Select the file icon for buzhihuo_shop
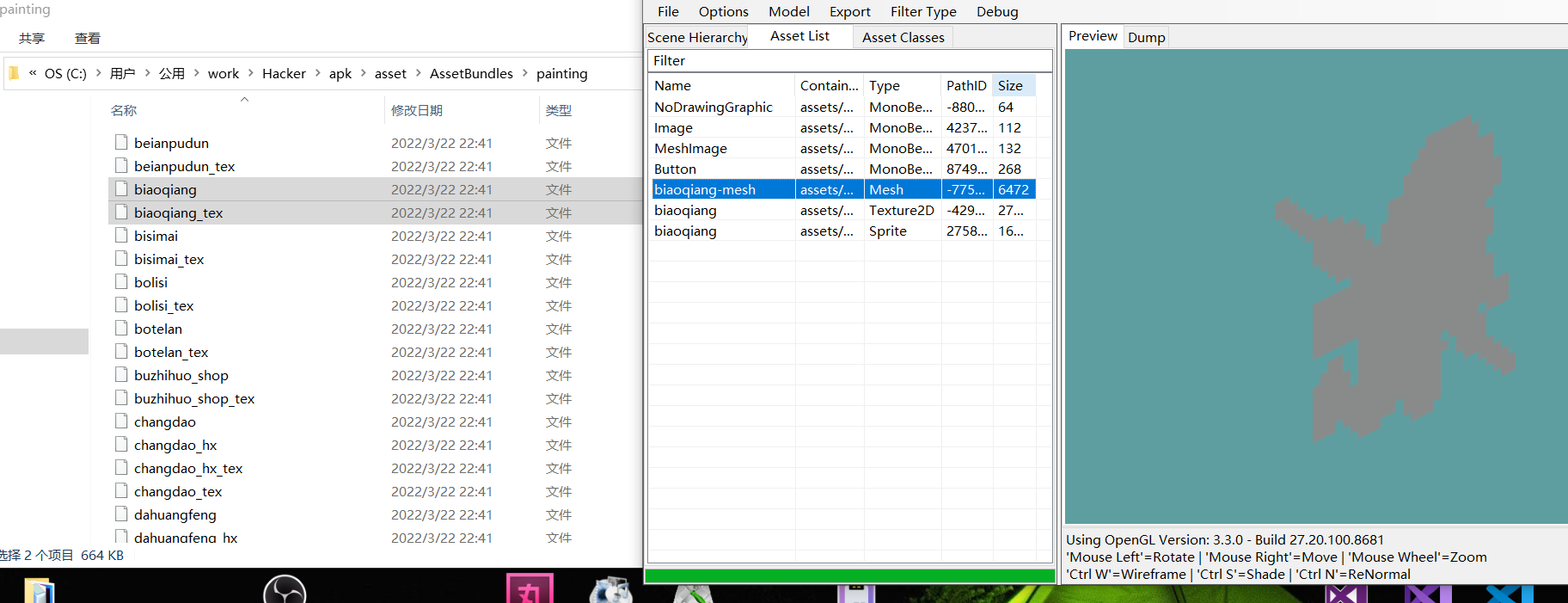The image size is (1568, 603). 121,374
